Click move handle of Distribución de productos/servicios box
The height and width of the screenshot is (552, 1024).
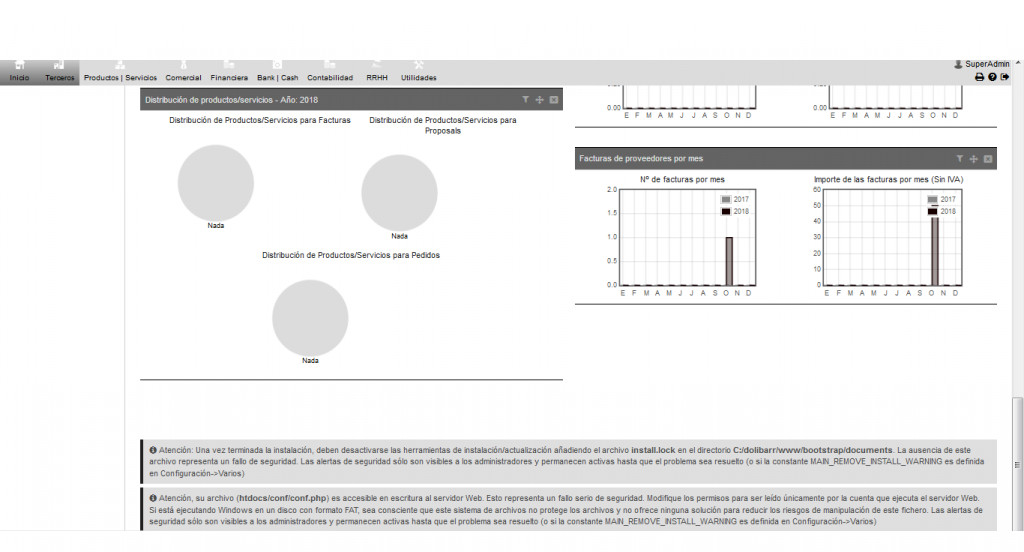click(539, 100)
